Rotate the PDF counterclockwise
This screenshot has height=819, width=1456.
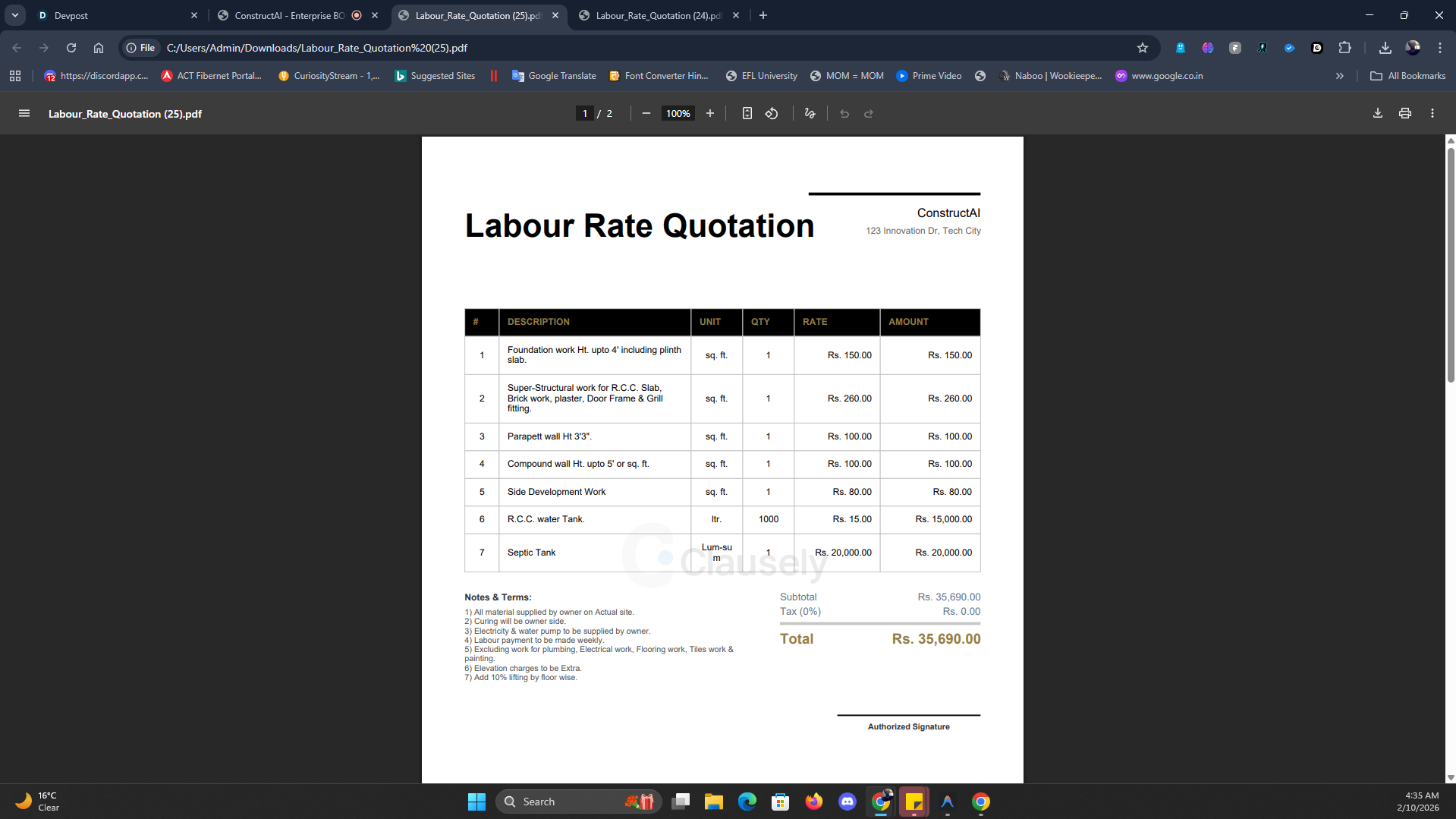pos(772,114)
